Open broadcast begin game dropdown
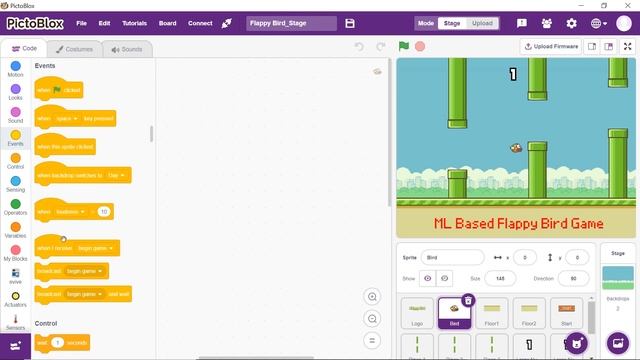640x360 pixels. pyautogui.click(x=84, y=271)
